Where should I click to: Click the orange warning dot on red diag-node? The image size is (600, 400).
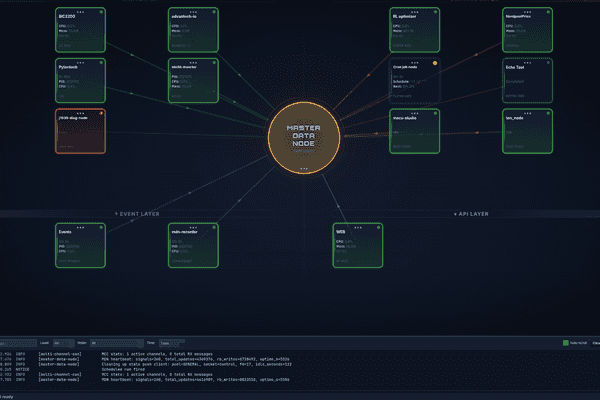coord(101,113)
